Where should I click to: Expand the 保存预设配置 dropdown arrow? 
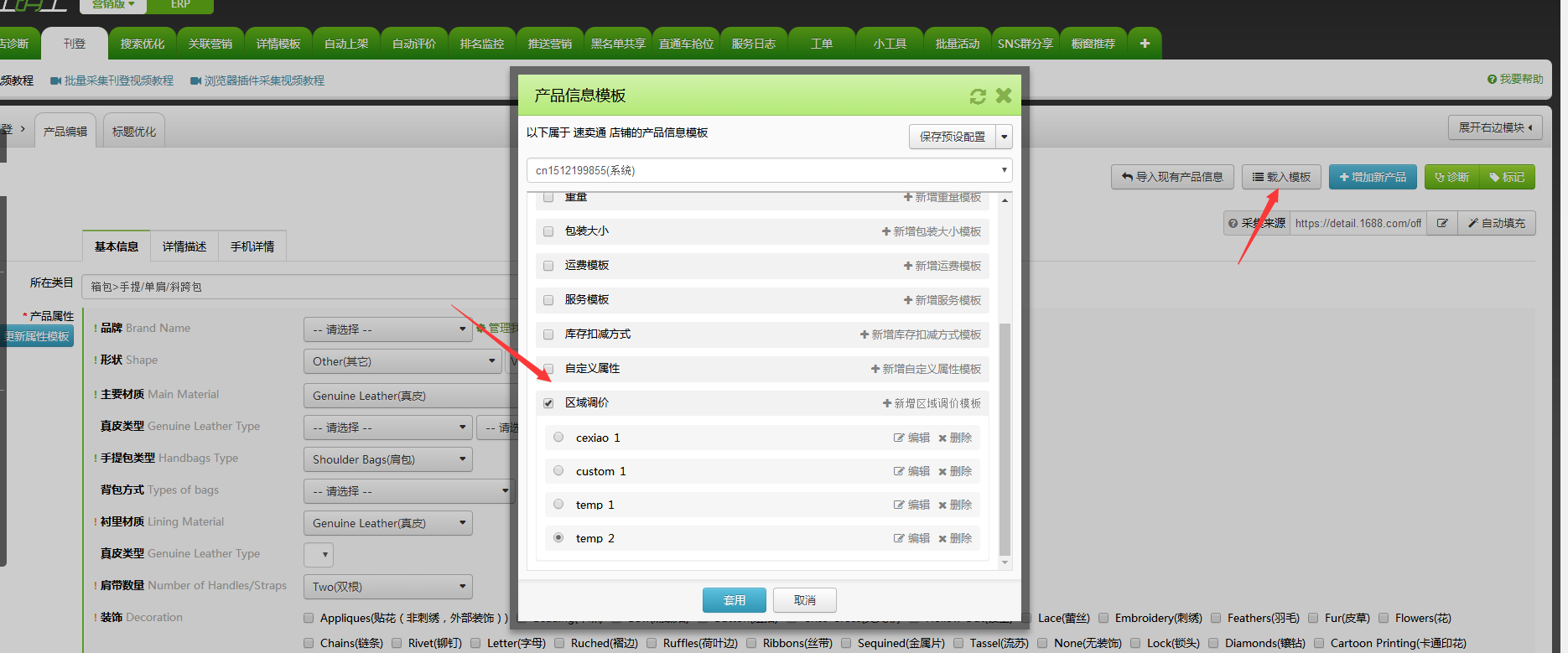click(1005, 137)
